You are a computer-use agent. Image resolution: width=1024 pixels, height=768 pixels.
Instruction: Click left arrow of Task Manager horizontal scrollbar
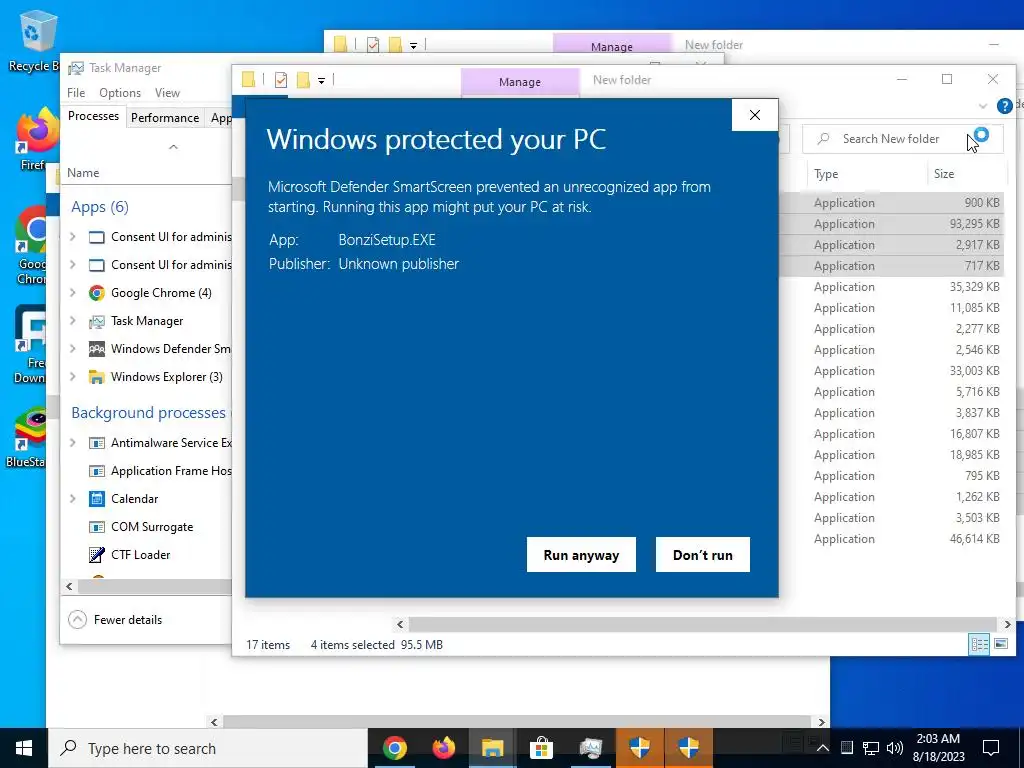pos(69,586)
